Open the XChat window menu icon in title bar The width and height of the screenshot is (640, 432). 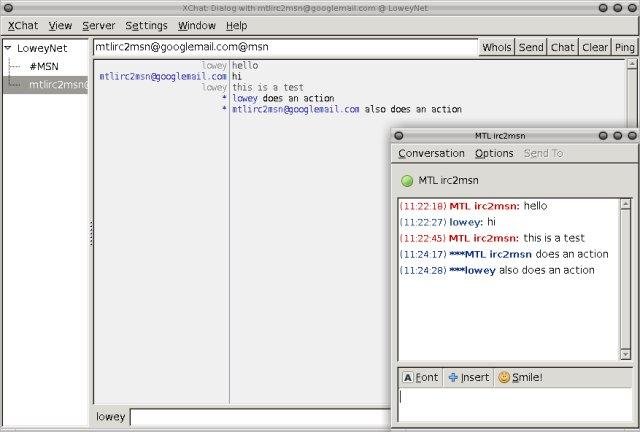(8, 8)
